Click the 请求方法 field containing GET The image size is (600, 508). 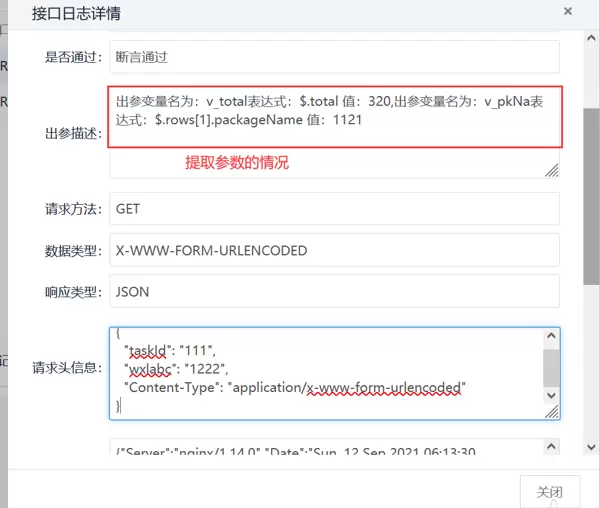334,209
